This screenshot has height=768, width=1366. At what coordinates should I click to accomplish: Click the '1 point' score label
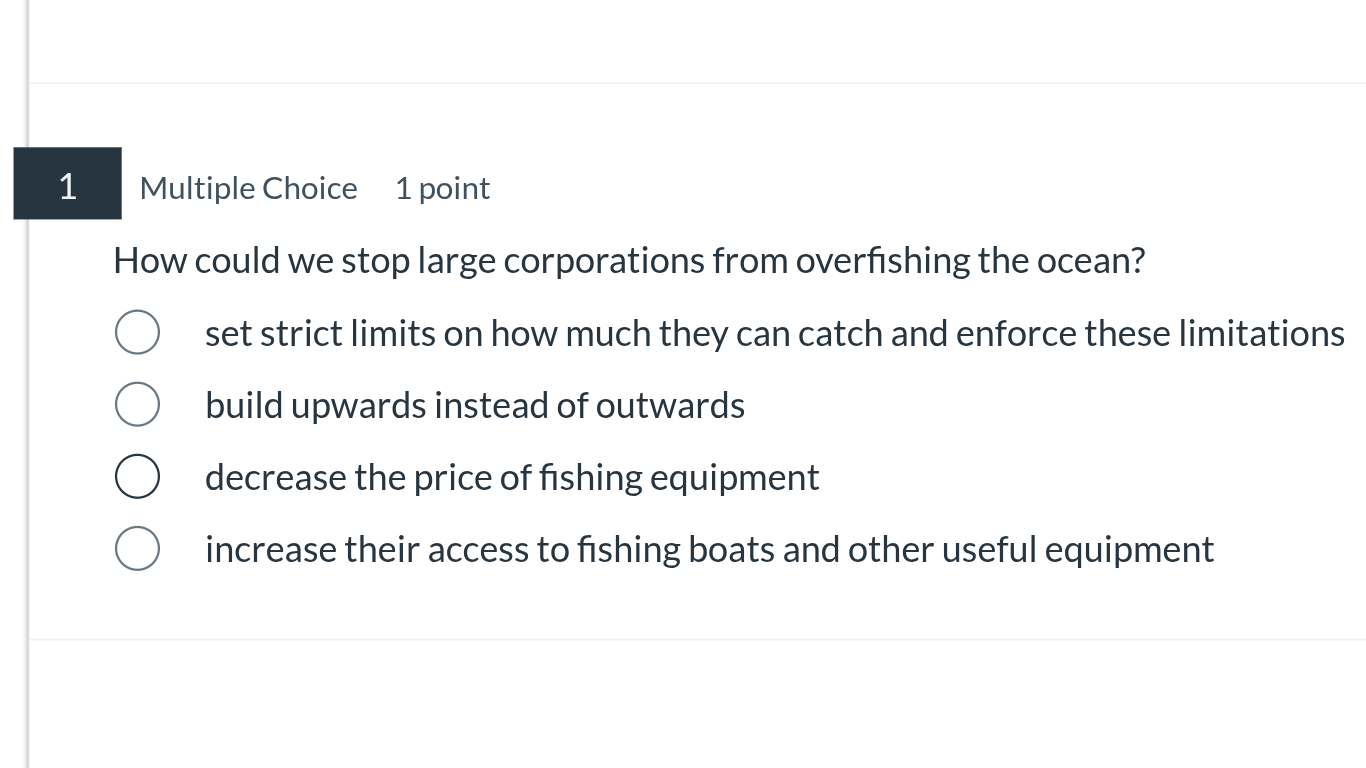[x=442, y=188]
